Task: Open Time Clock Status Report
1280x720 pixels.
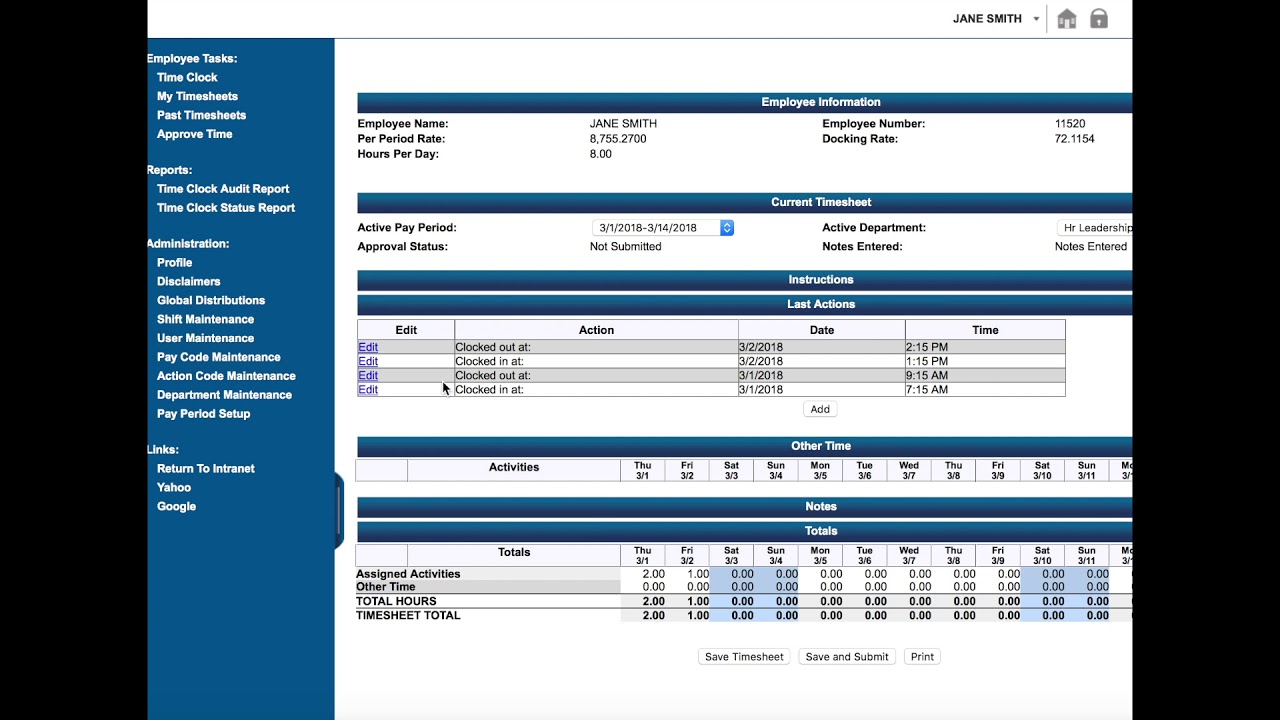Action: 226,208
